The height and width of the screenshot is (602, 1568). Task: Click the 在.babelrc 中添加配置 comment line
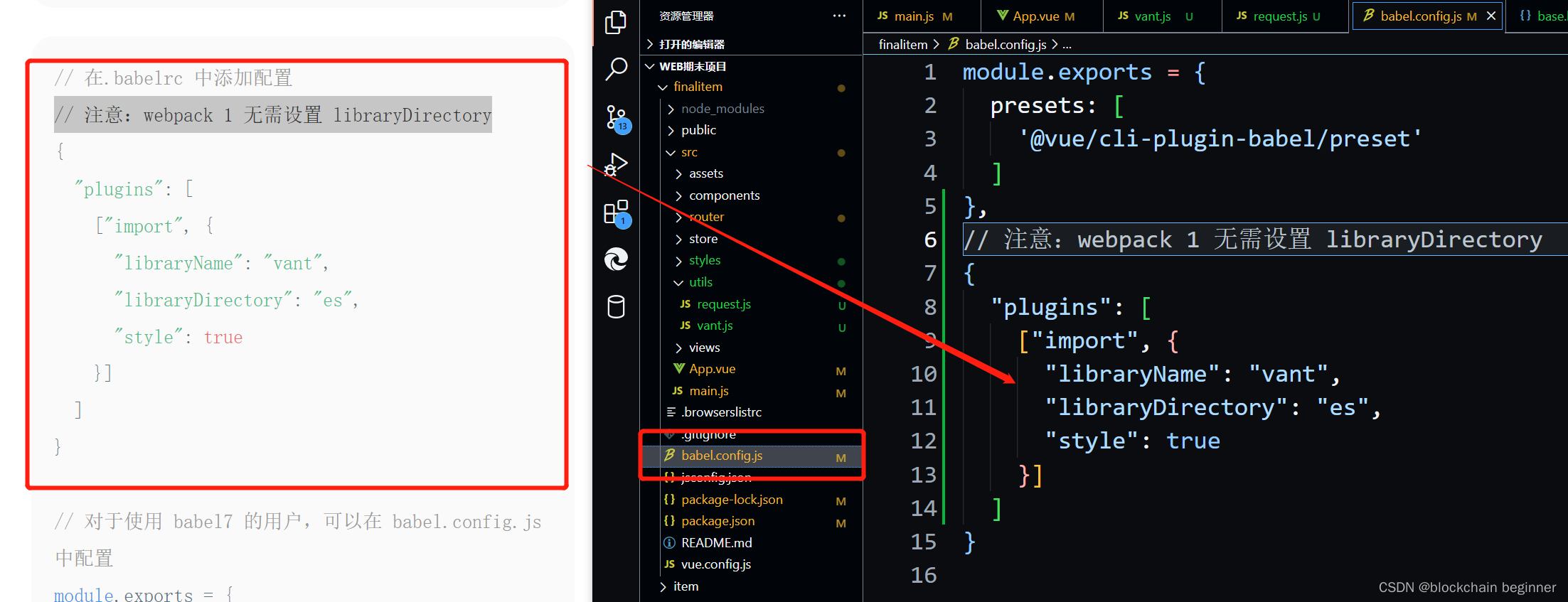click(174, 77)
